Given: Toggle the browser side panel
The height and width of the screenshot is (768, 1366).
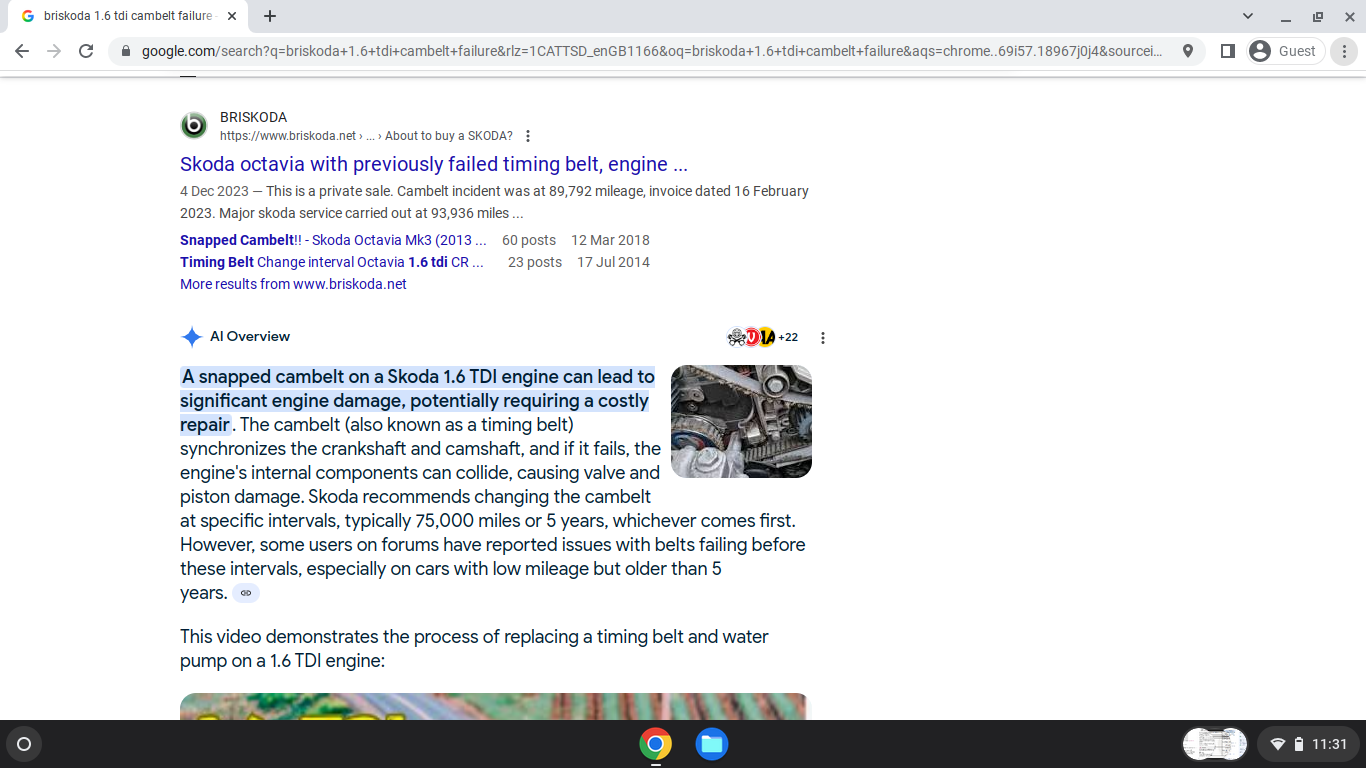Looking at the screenshot, I should click(x=1228, y=51).
